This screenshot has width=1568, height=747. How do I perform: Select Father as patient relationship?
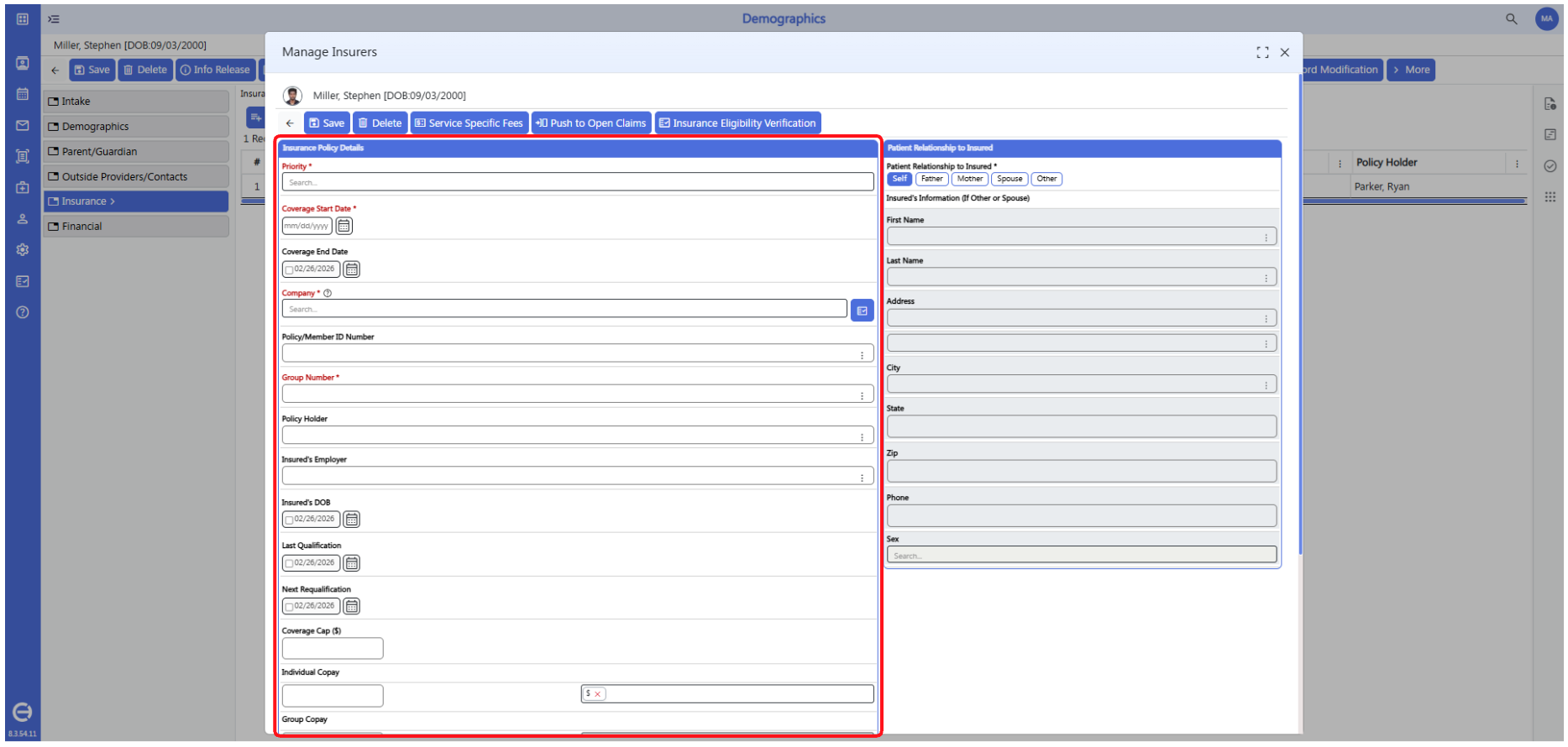pyautogui.click(x=931, y=179)
